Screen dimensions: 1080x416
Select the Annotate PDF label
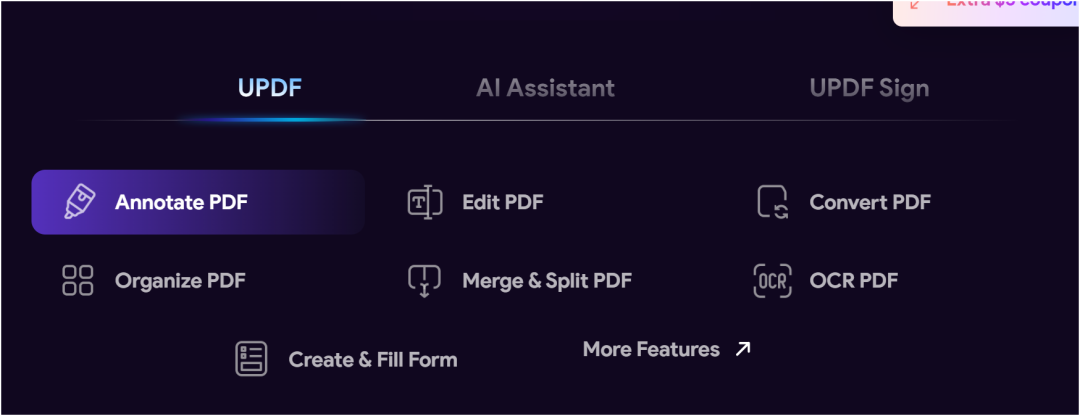181,202
